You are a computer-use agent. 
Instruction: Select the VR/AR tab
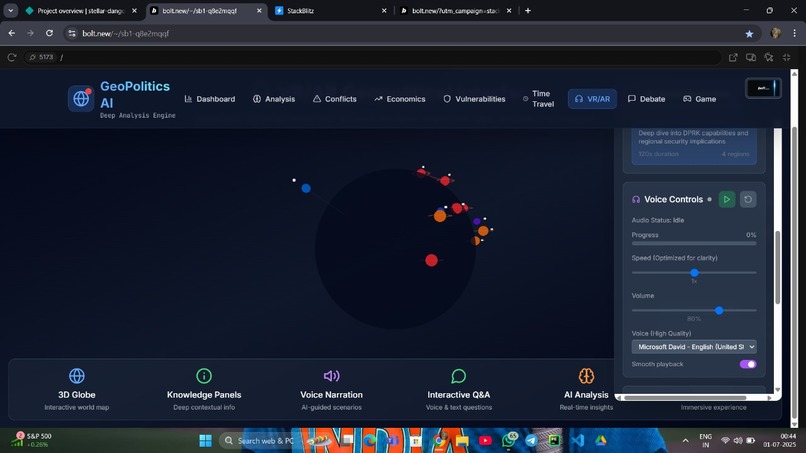592,99
